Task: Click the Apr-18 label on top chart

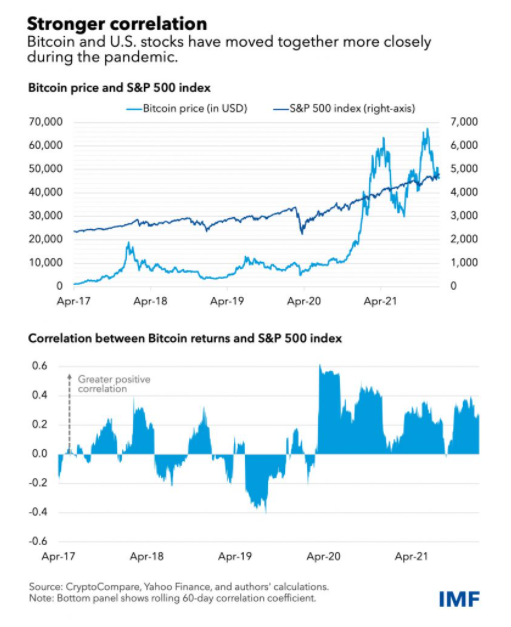Action: click(x=150, y=301)
